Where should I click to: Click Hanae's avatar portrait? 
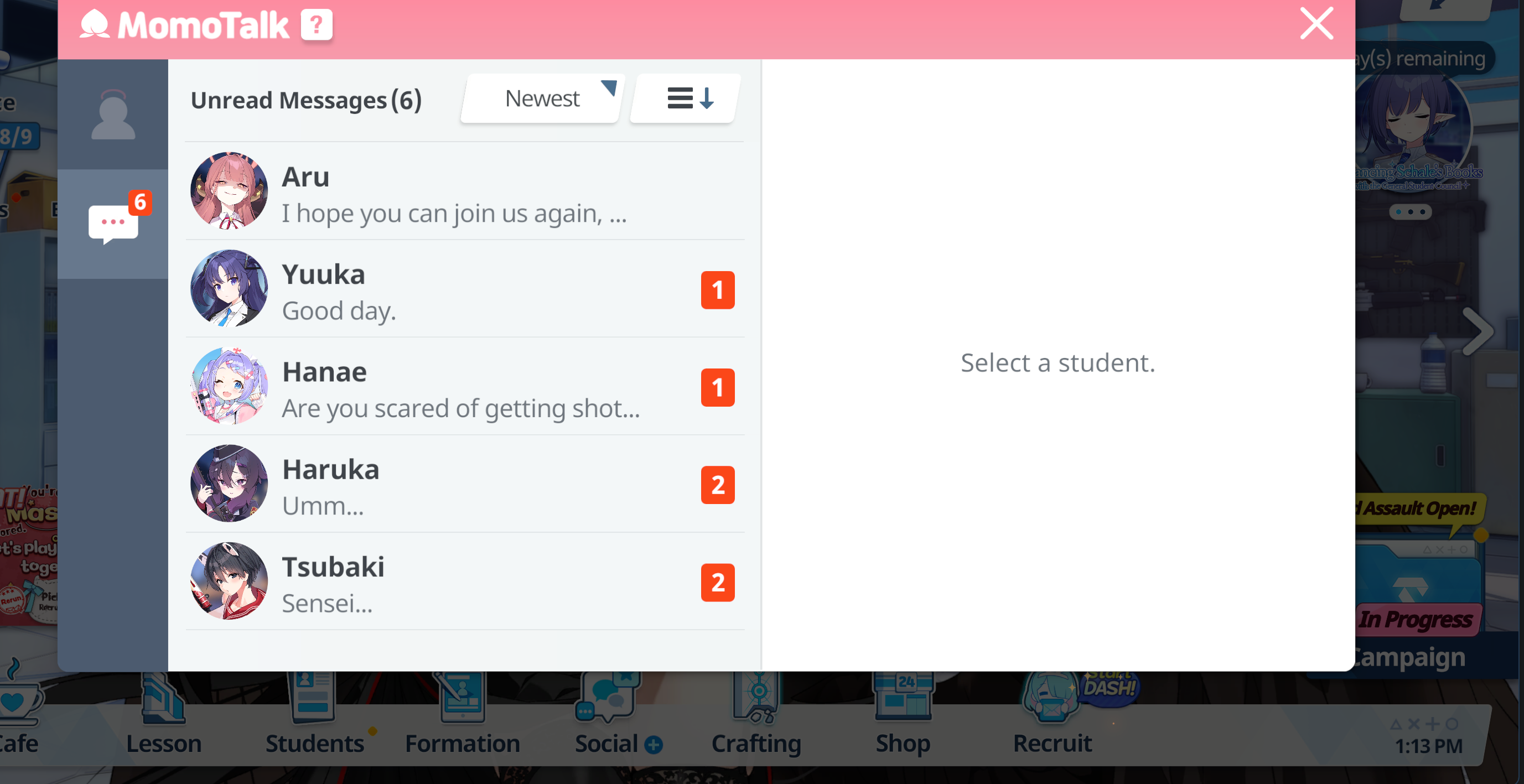coord(229,386)
